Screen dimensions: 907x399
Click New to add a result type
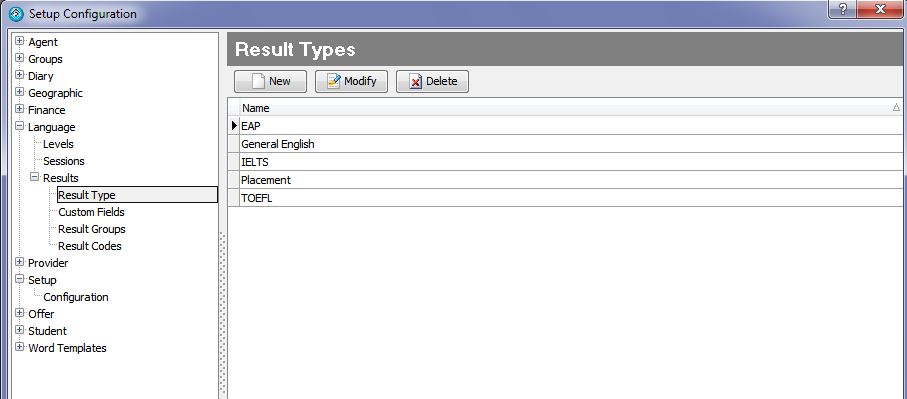pyautogui.click(x=270, y=82)
